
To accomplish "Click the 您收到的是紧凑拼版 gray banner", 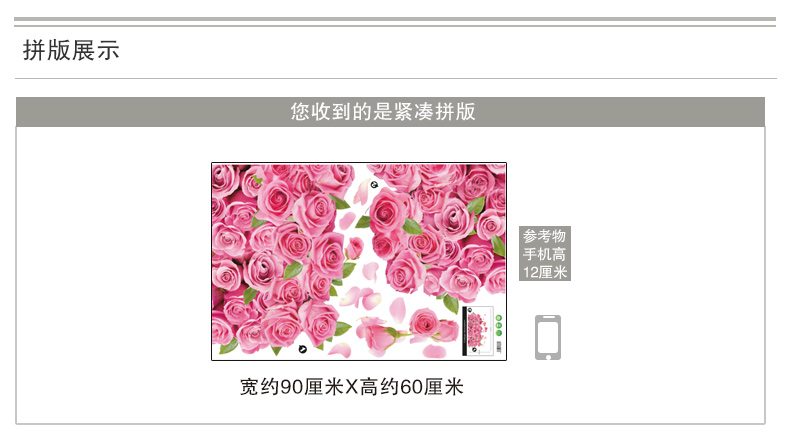I will pyautogui.click(x=390, y=112).
